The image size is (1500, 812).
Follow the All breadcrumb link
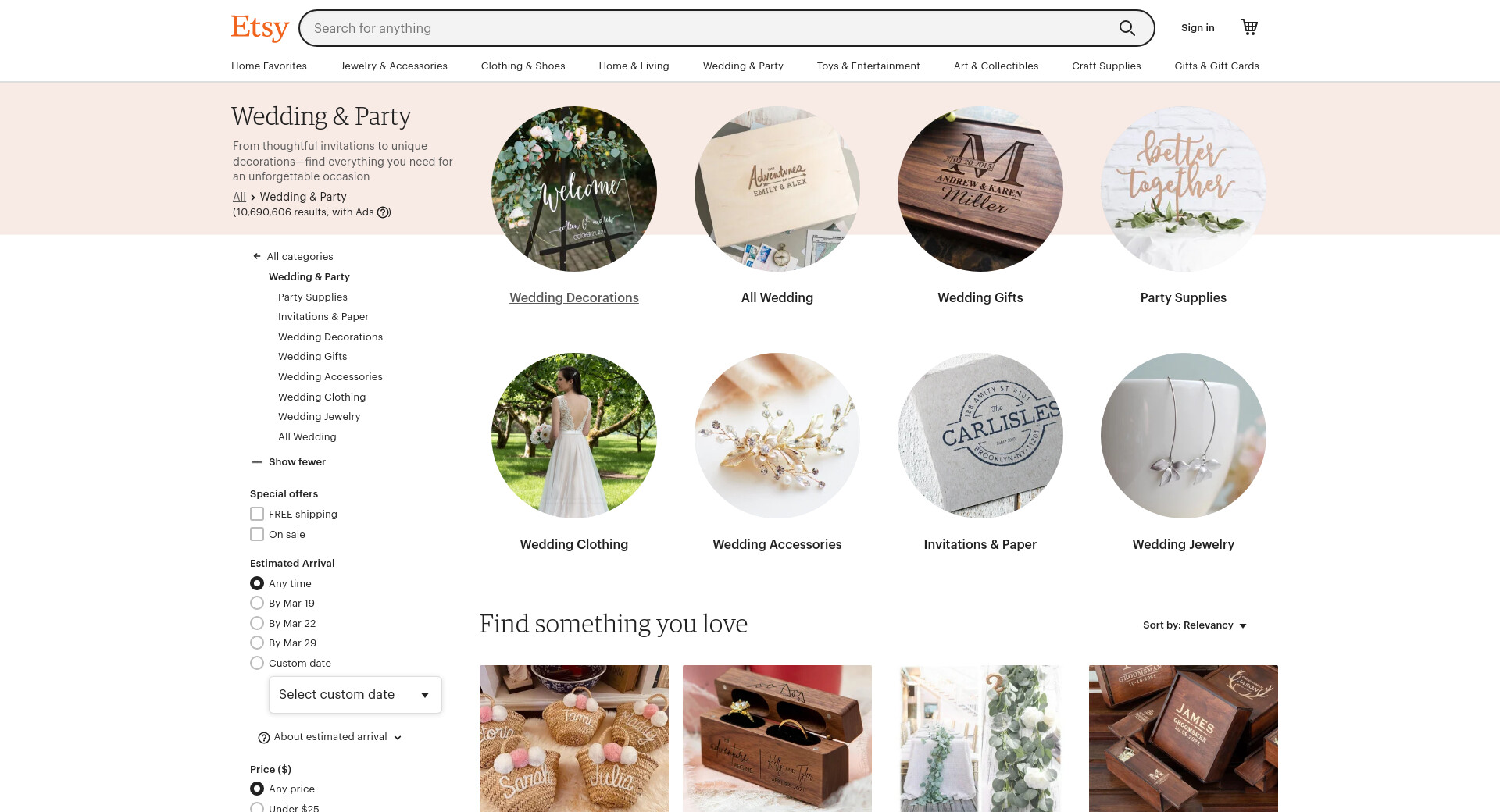(239, 197)
